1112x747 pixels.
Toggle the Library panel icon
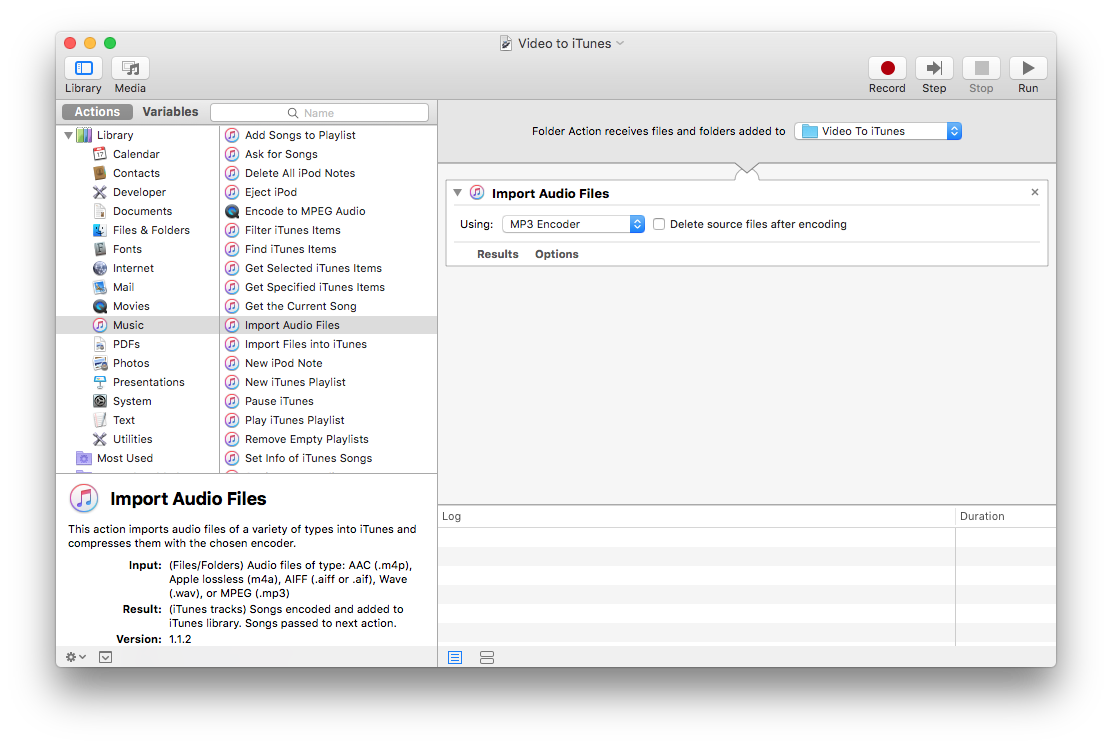84,68
